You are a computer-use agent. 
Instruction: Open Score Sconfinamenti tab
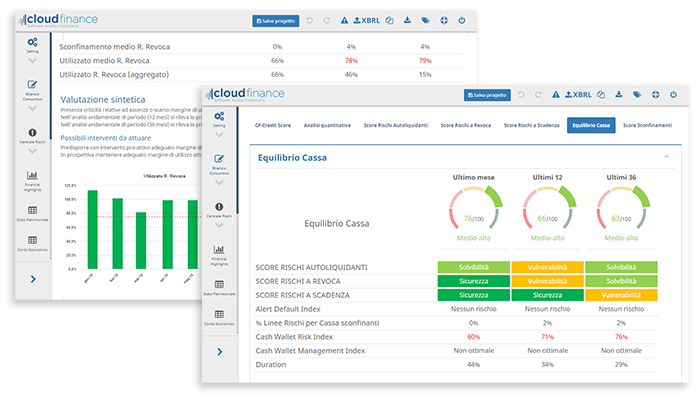coord(647,125)
